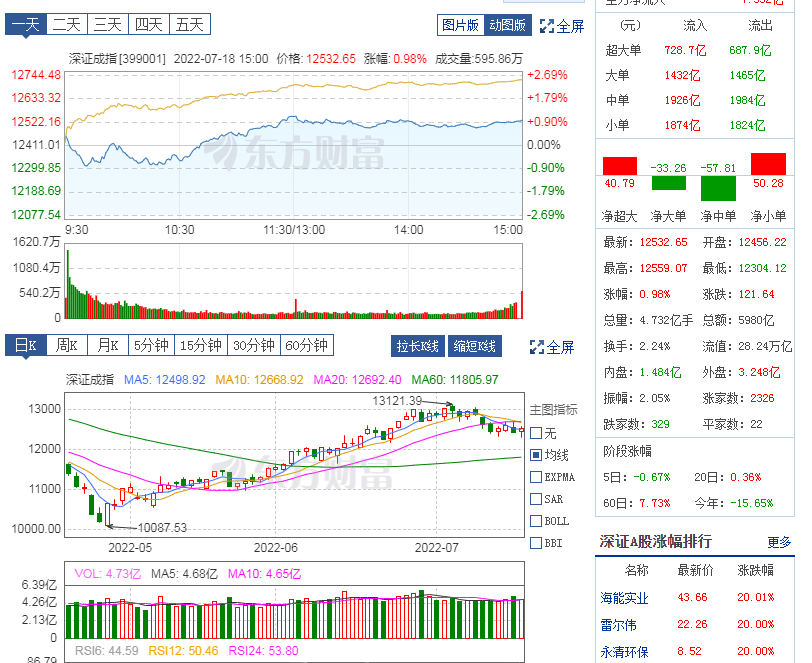Switch to the 30分钟 K-line tab
This screenshot has width=812, height=663.
pos(254,345)
